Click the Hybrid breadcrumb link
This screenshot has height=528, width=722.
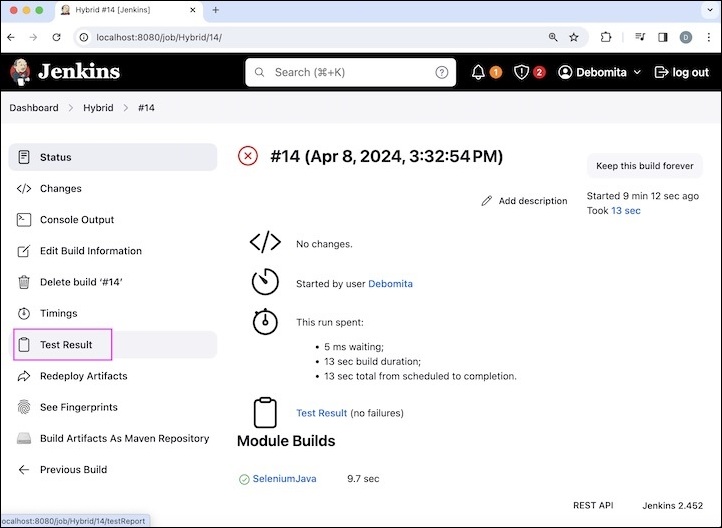[x=98, y=108]
